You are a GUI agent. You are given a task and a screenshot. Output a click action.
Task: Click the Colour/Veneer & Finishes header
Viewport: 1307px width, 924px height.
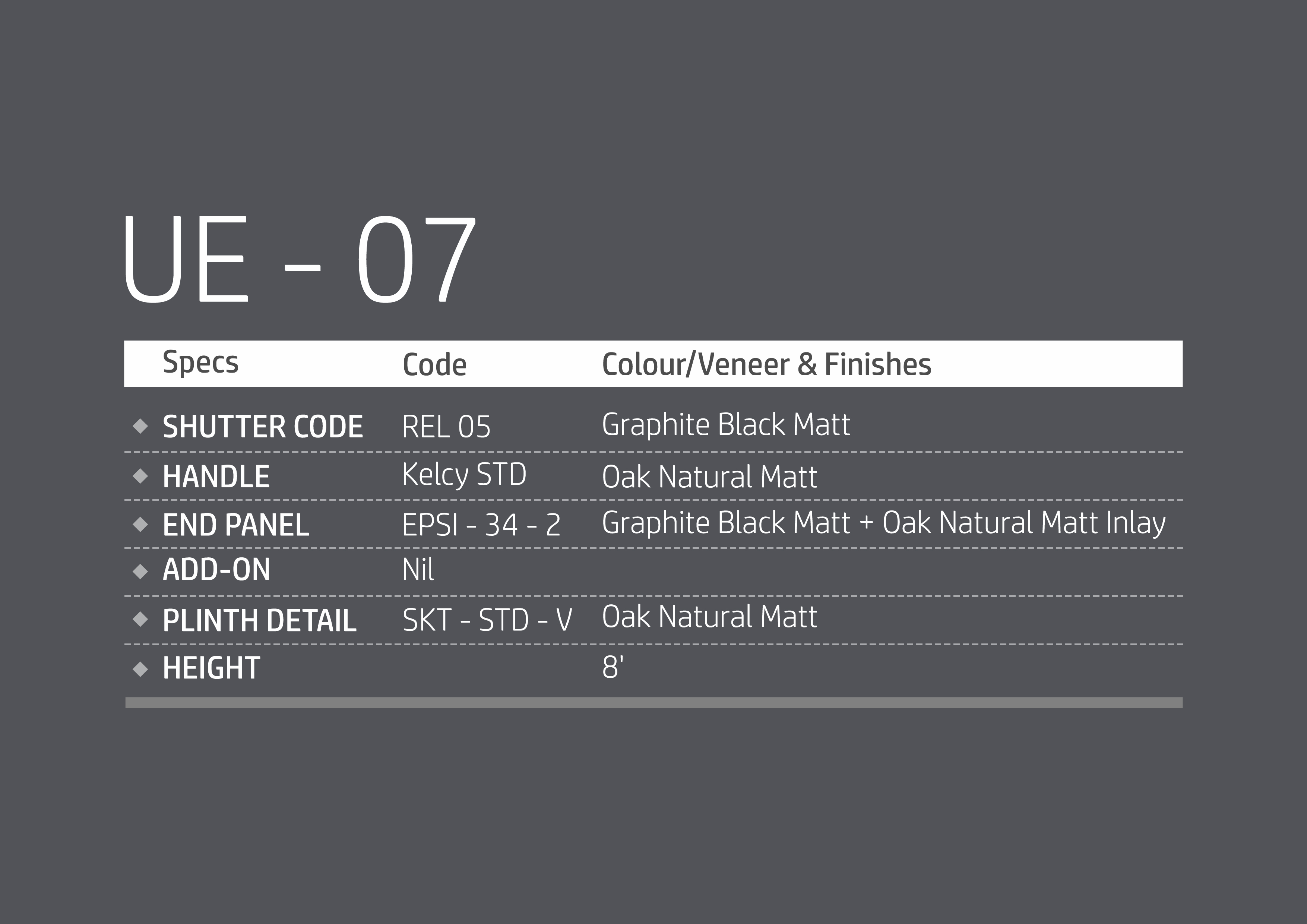pyautogui.click(x=766, y=365)
